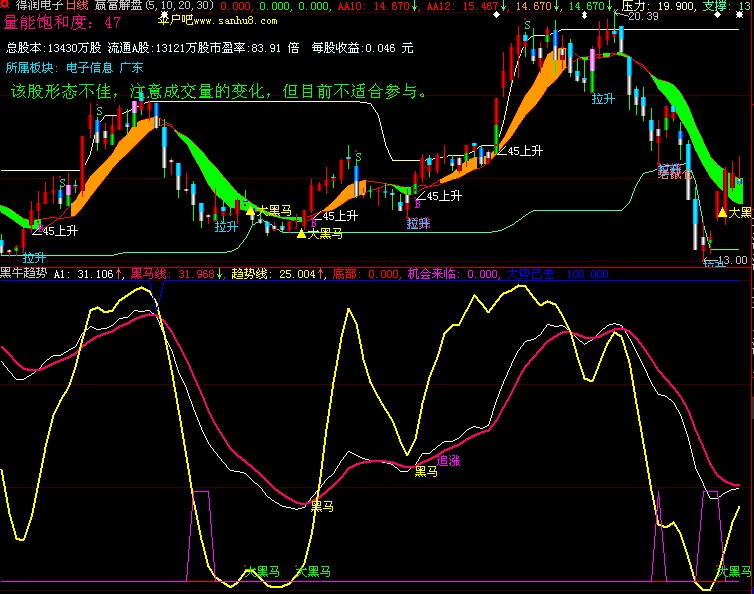This screenshot has height=594, width=754.
Task: Click the AA12: 15.467 value
Action: click(465, 6)
